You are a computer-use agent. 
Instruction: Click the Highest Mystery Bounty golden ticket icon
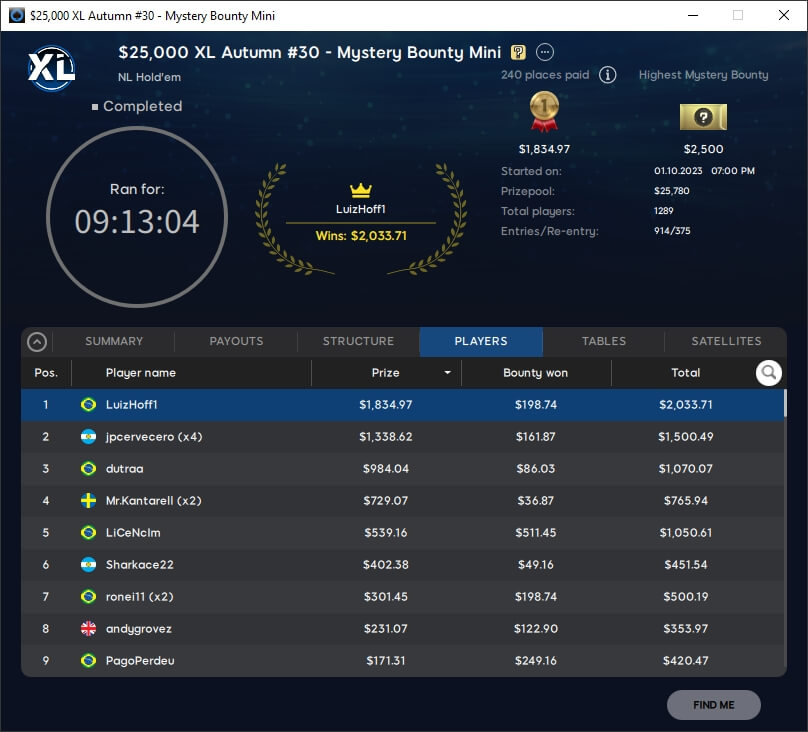point(703,117)
